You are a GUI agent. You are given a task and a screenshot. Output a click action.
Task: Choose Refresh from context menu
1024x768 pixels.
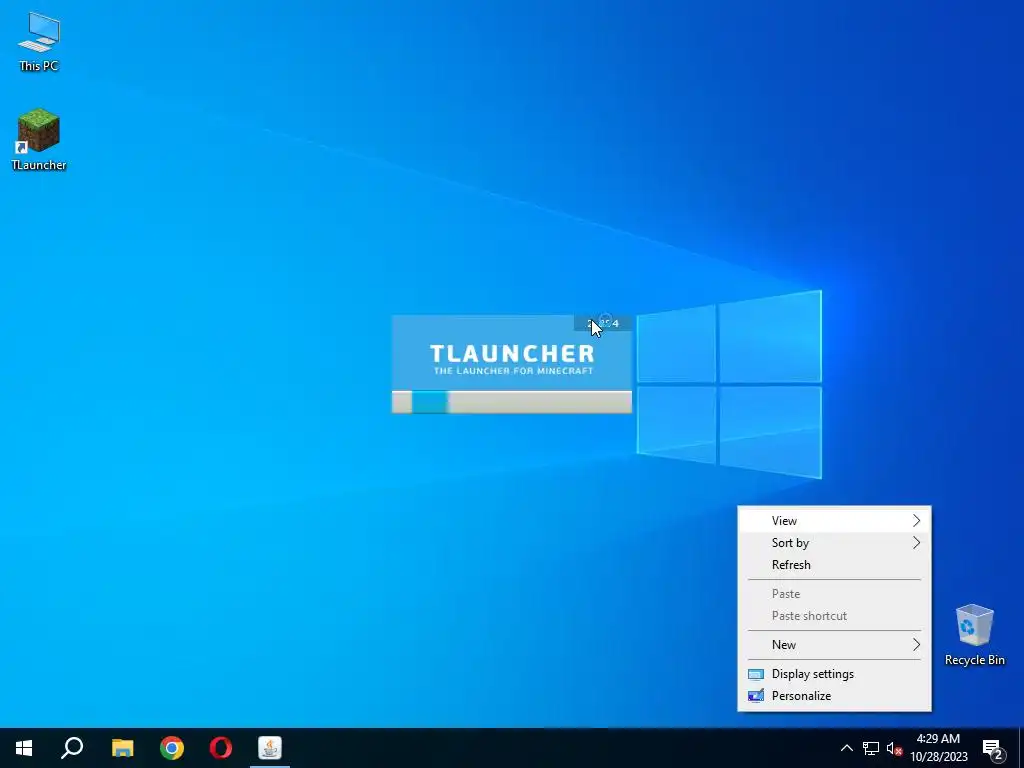[x=834, y=565]
